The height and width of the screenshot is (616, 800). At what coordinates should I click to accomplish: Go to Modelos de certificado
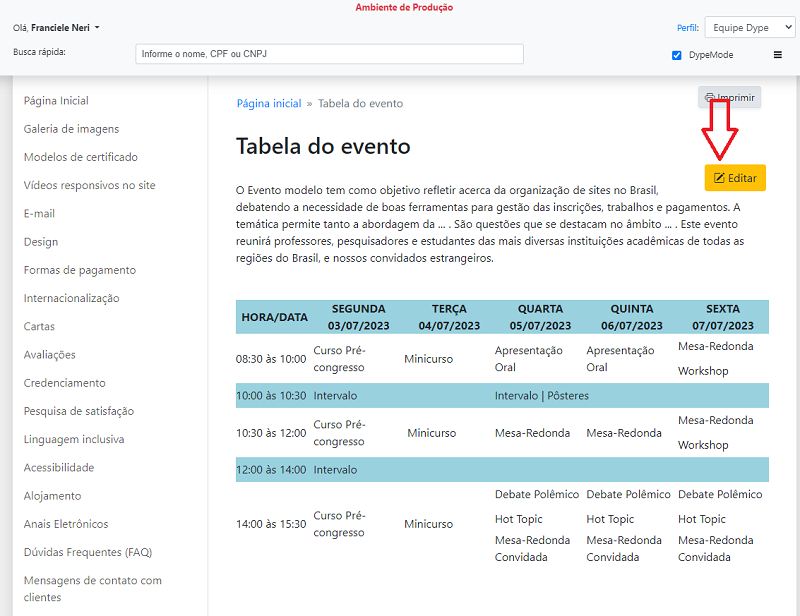click(x=81, y=157)
